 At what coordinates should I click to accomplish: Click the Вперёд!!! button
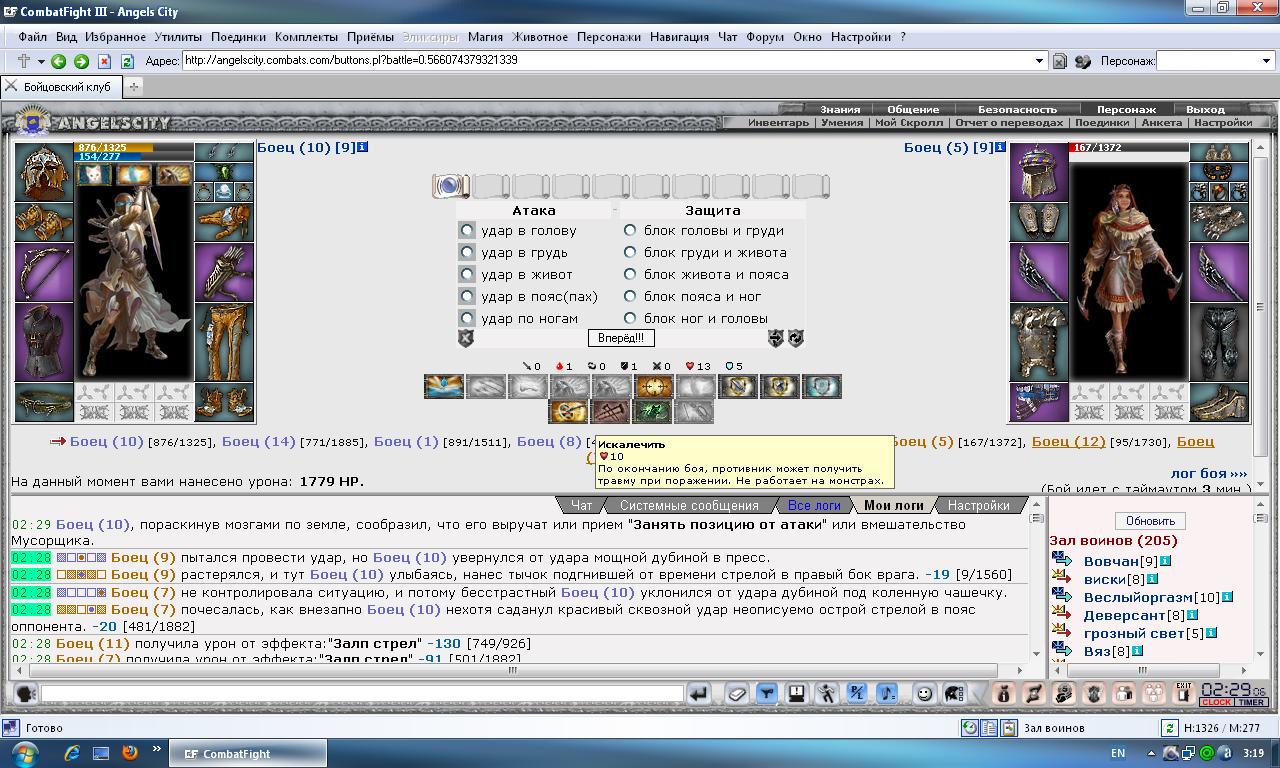[x=621, y=338]
